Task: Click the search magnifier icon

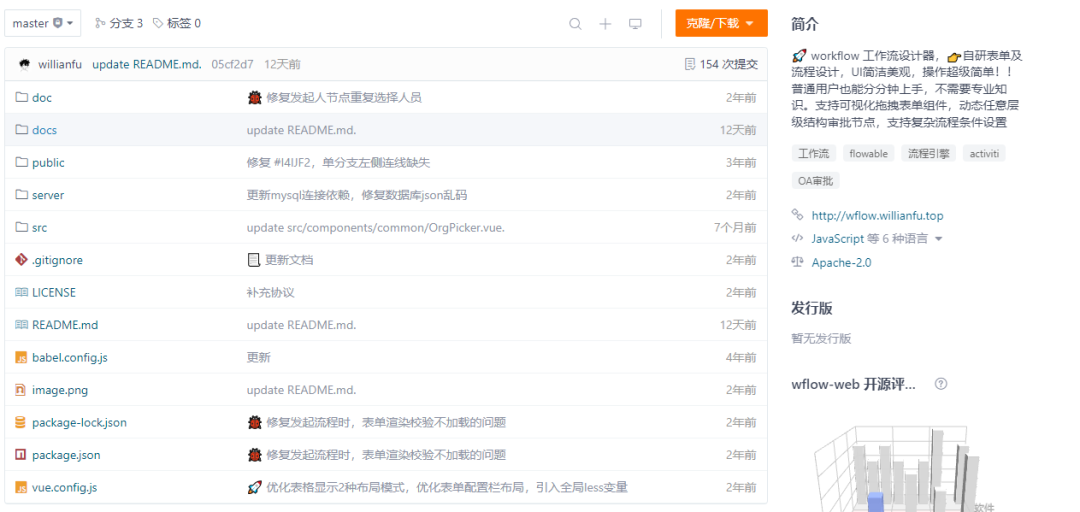Action: point(575,24)
